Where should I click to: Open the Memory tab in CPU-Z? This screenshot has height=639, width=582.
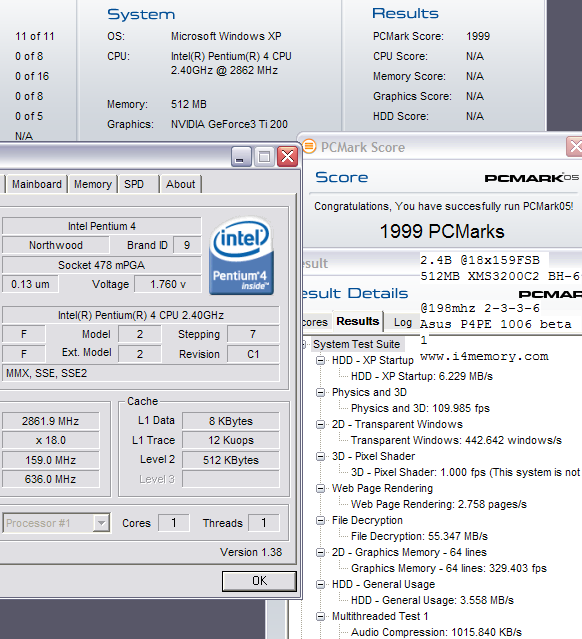(93, 184)
